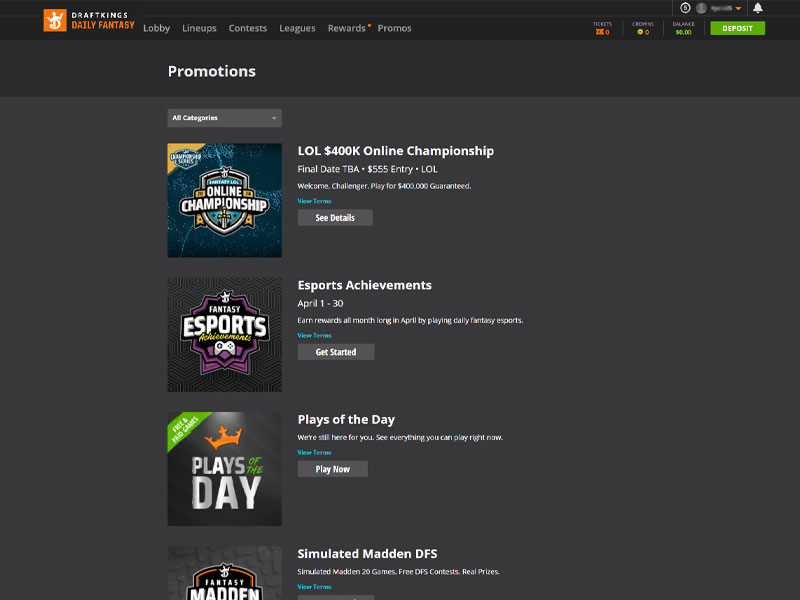This screenshot has height=600, width=800.
Task: Click the user avatar icon
Action: click(x=702, y=8)
